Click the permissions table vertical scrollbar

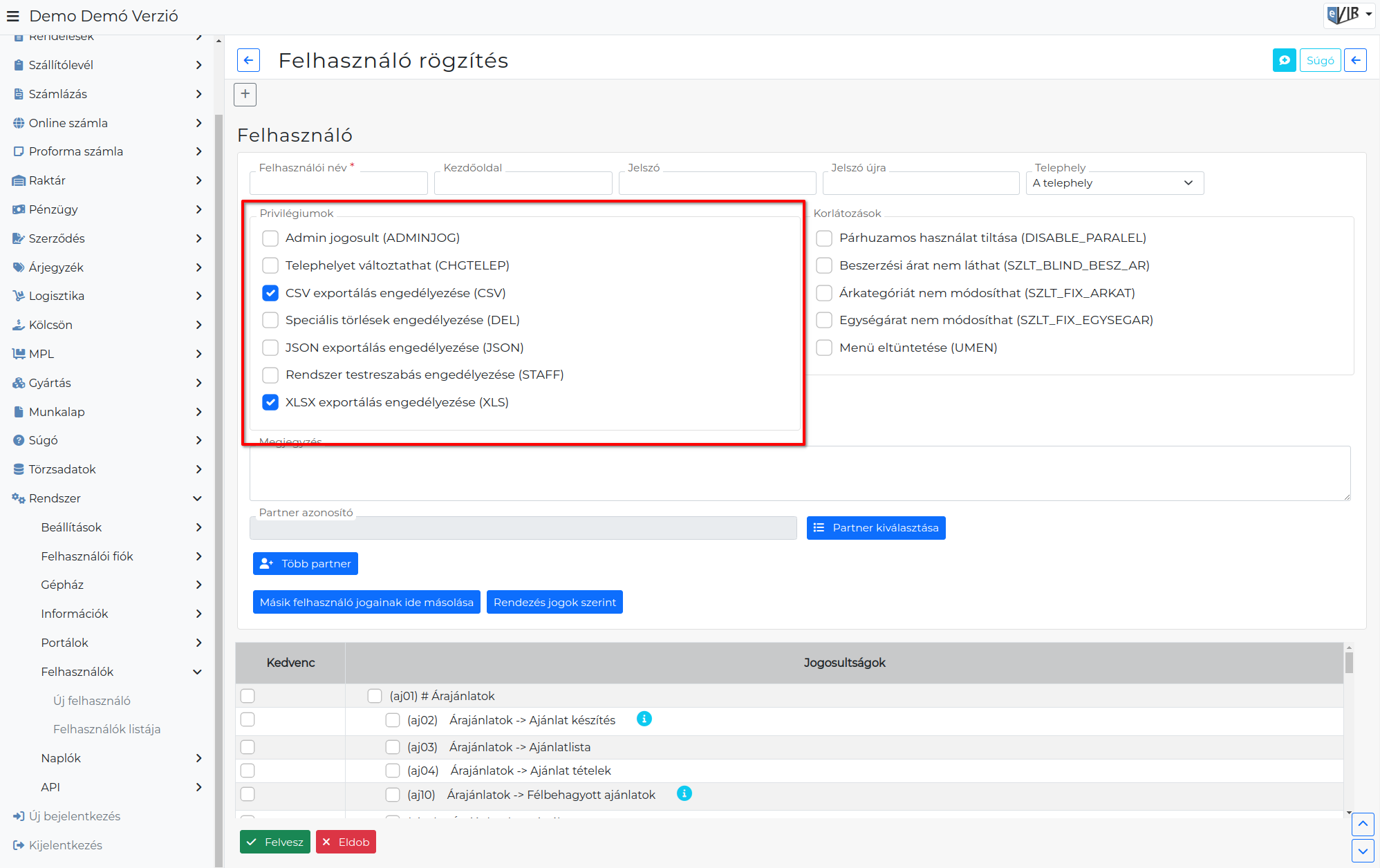pyautogui.click(x=1349, y=729)
